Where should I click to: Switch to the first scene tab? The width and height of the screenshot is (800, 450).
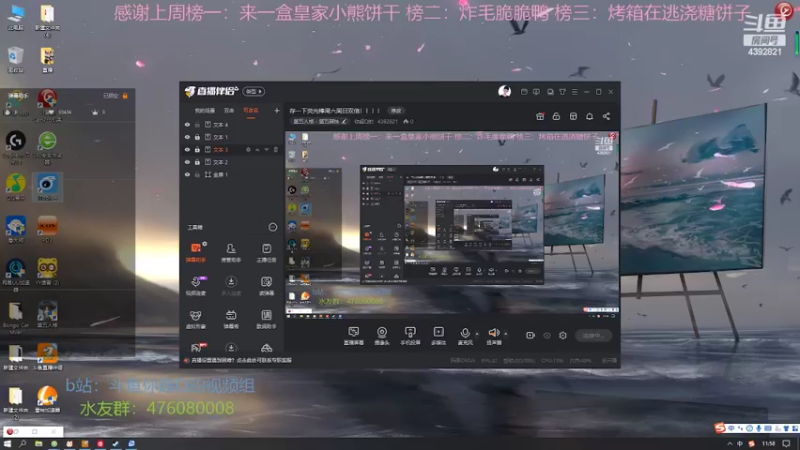click(x=205, y=111)
